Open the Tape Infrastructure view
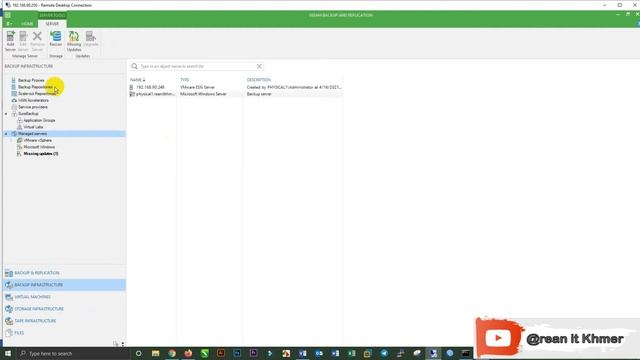Viewport: 640px width, 360px height. (64, 321)
